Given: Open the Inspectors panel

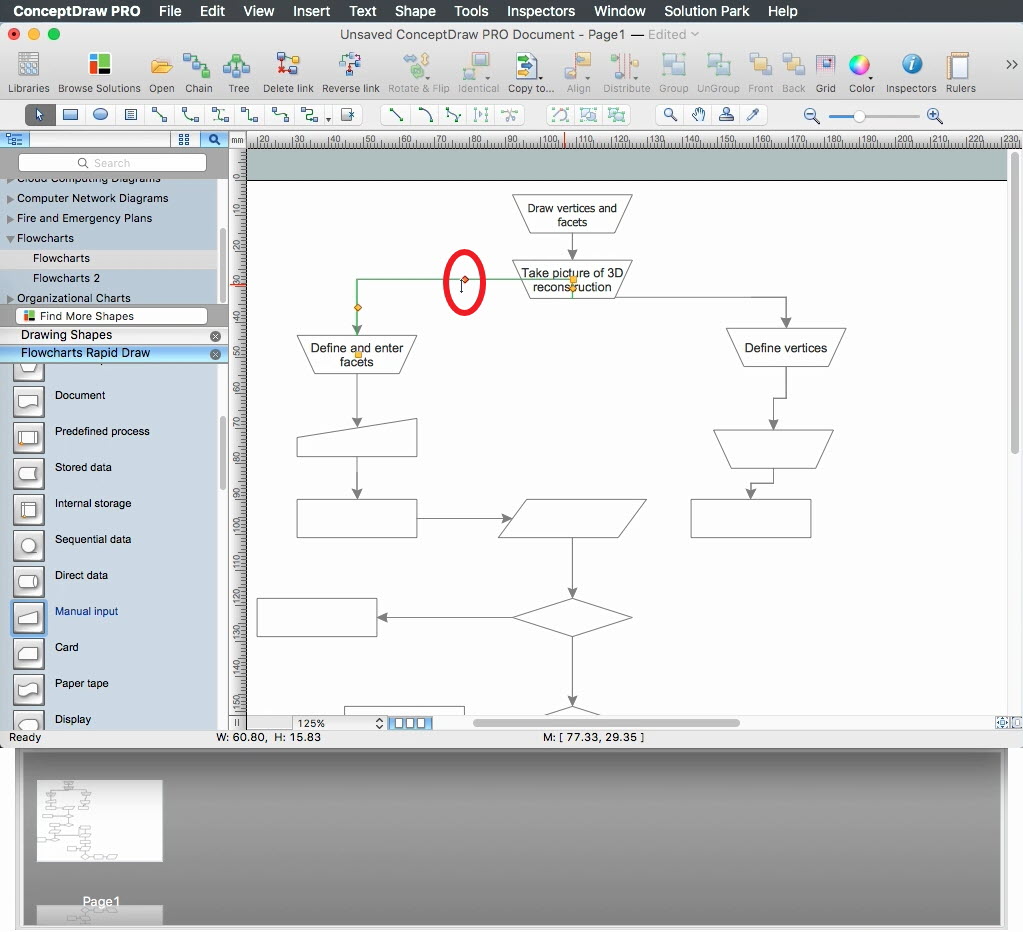Looking at the screenshot, I should (x=910, y=67).
